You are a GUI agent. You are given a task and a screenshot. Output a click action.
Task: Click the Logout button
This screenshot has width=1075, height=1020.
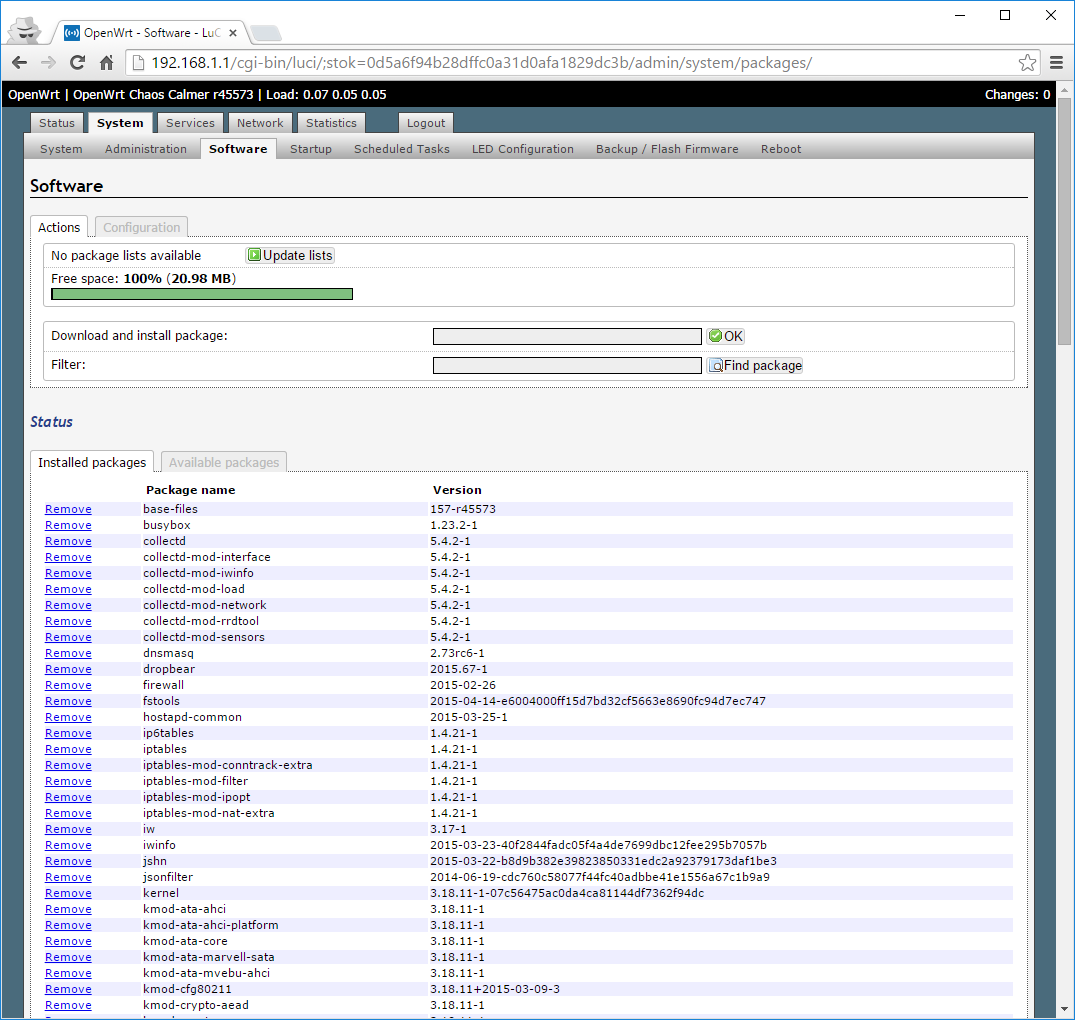click(426, 123)
